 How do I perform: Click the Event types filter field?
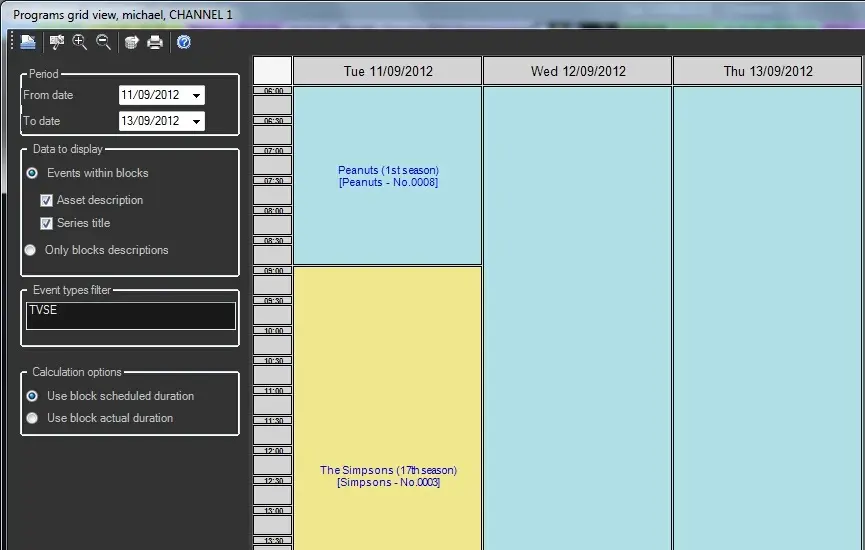(x=131, y=316)
